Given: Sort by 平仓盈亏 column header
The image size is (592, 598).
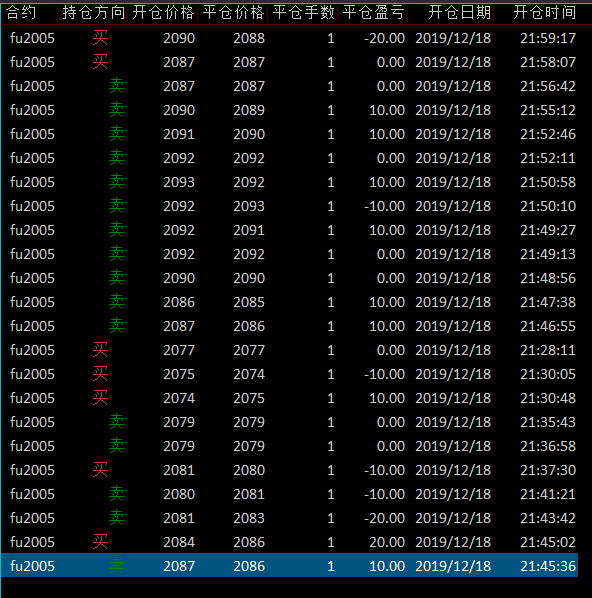Looking at the screenshot, I should (373, 13).
